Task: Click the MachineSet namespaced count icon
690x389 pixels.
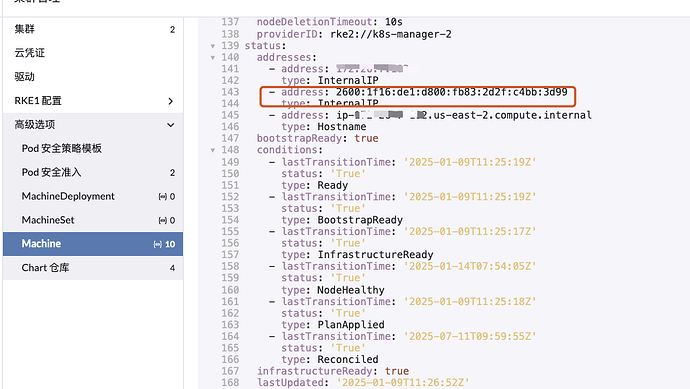Action: (162, 220)
